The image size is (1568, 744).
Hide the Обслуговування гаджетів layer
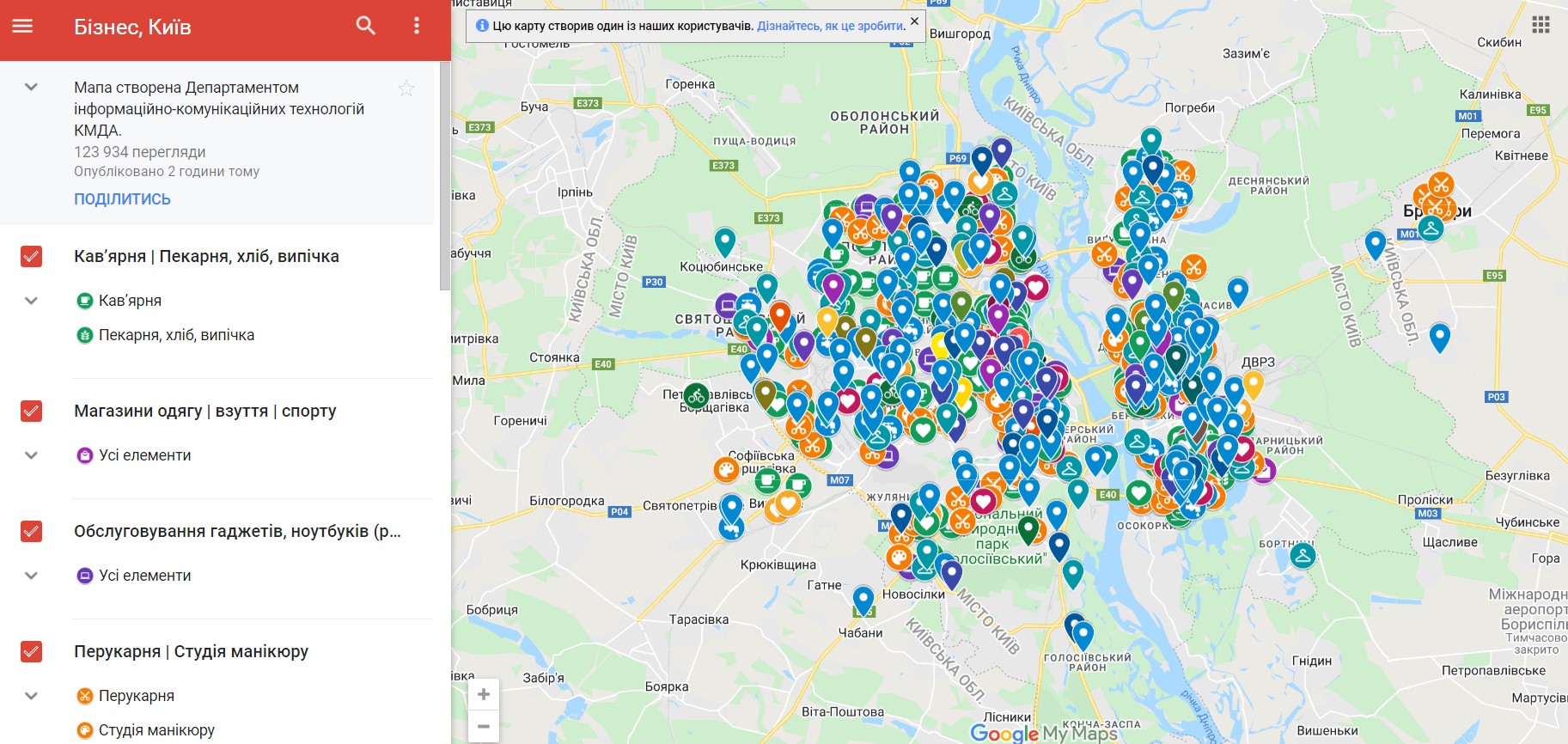click(x=32, y=532)
